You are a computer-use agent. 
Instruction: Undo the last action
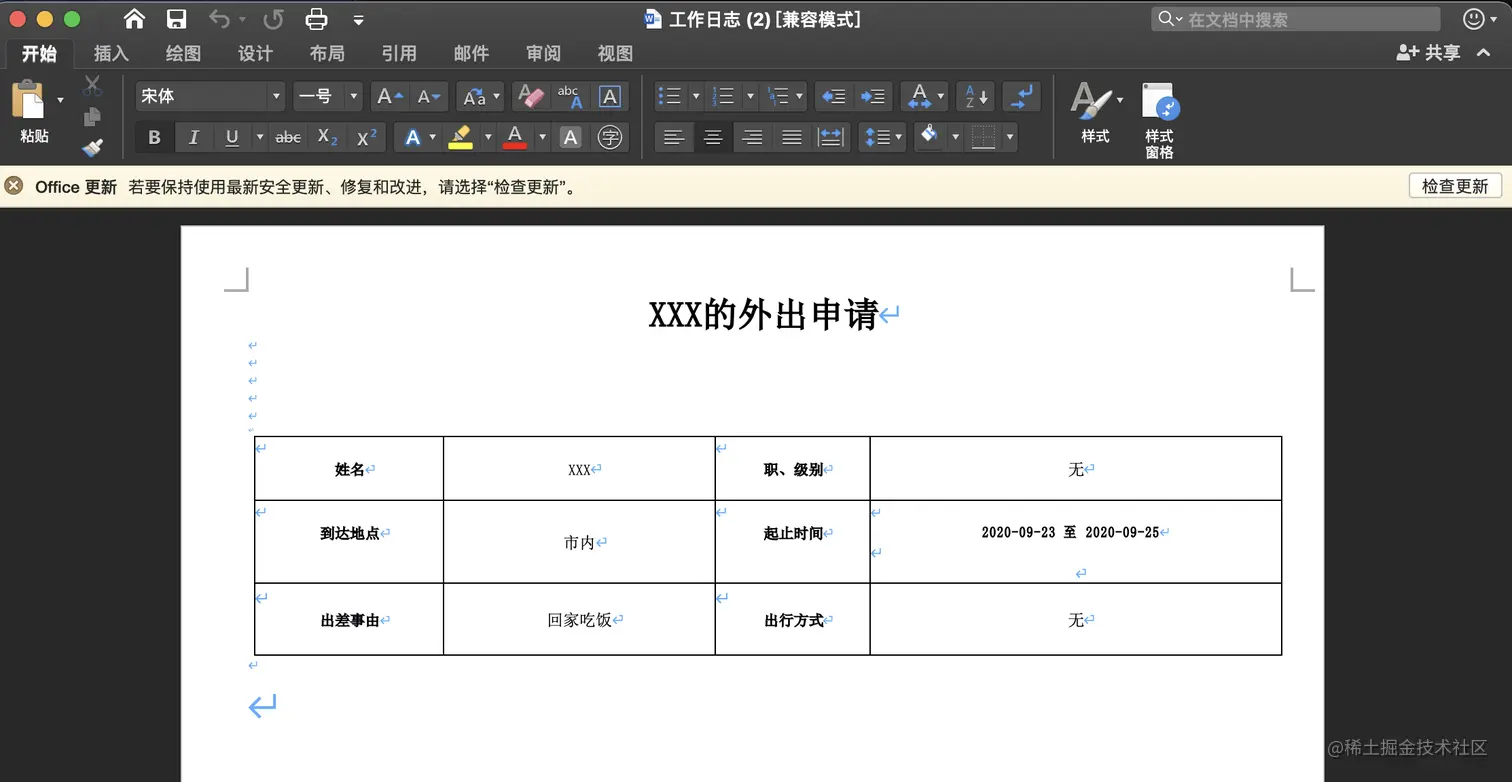pos(219,19)
